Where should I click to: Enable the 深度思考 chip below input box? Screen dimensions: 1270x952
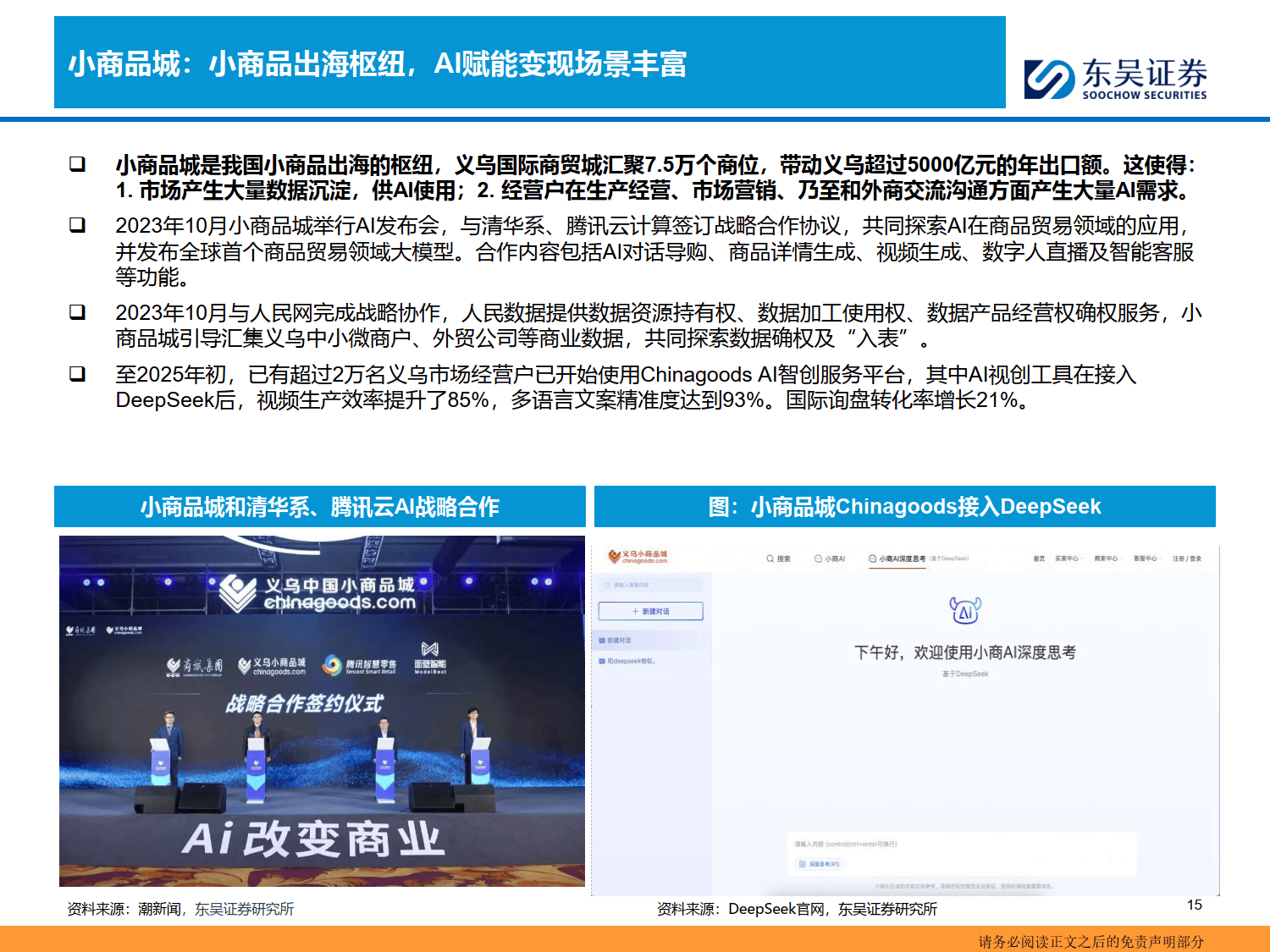(x=820, y=864)
